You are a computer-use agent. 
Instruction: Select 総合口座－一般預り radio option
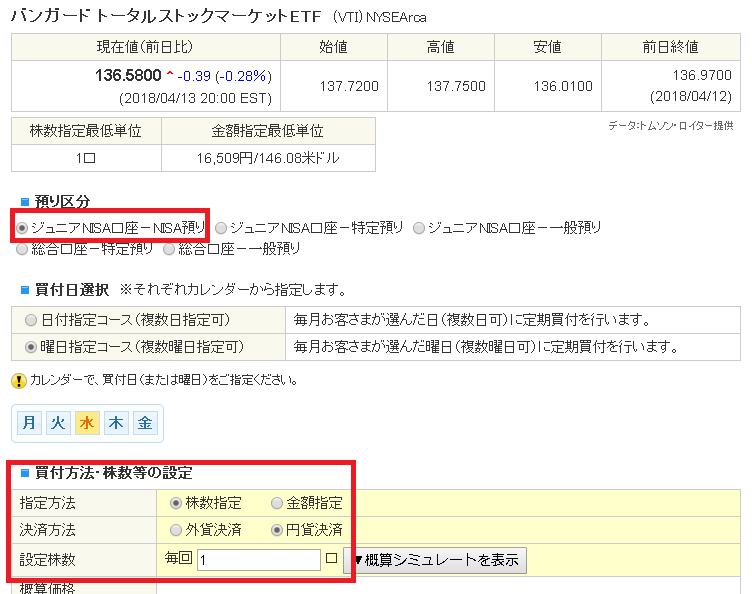click(x=168, y=249)
